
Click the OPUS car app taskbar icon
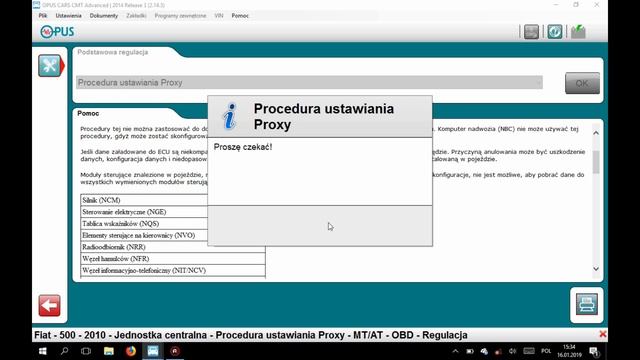(153, 351)
